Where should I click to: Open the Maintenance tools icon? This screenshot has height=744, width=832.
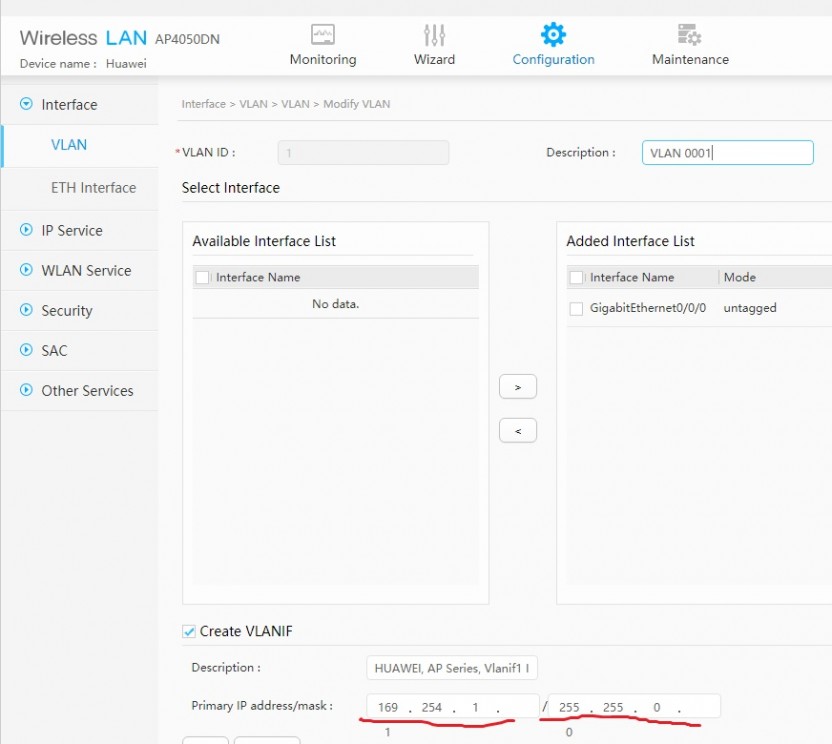click(690, 35)
